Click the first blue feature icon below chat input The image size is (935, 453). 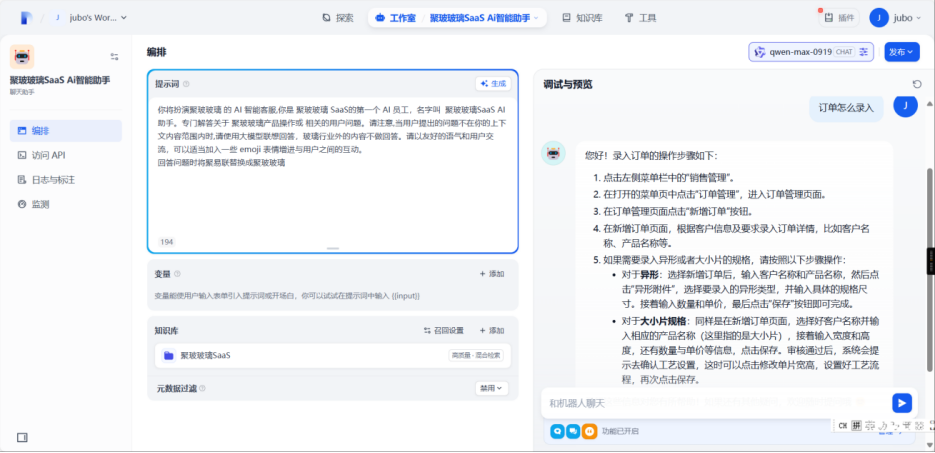click(557, 431)
